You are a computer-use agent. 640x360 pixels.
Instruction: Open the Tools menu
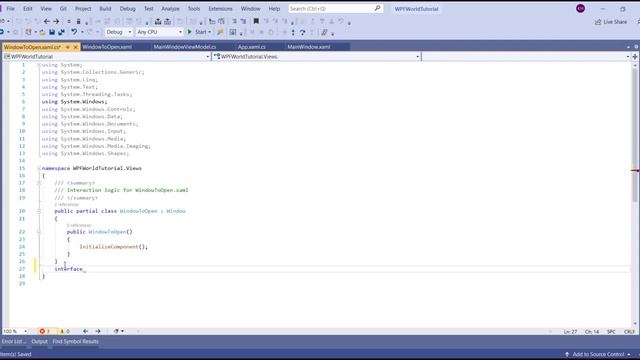pos(193,9)
